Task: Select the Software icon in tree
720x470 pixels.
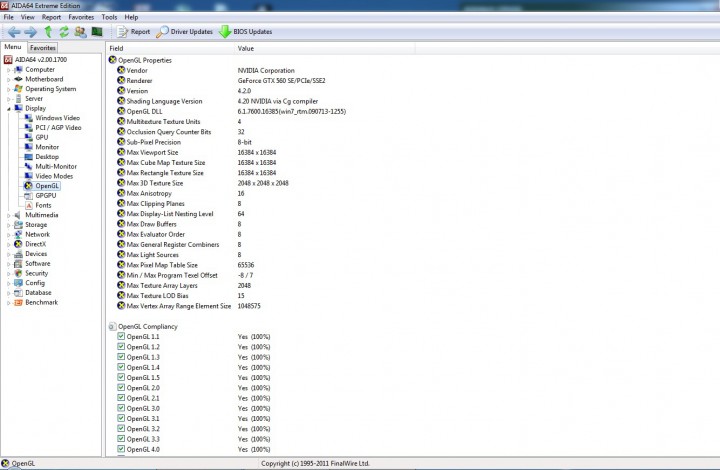Action: 18,263
